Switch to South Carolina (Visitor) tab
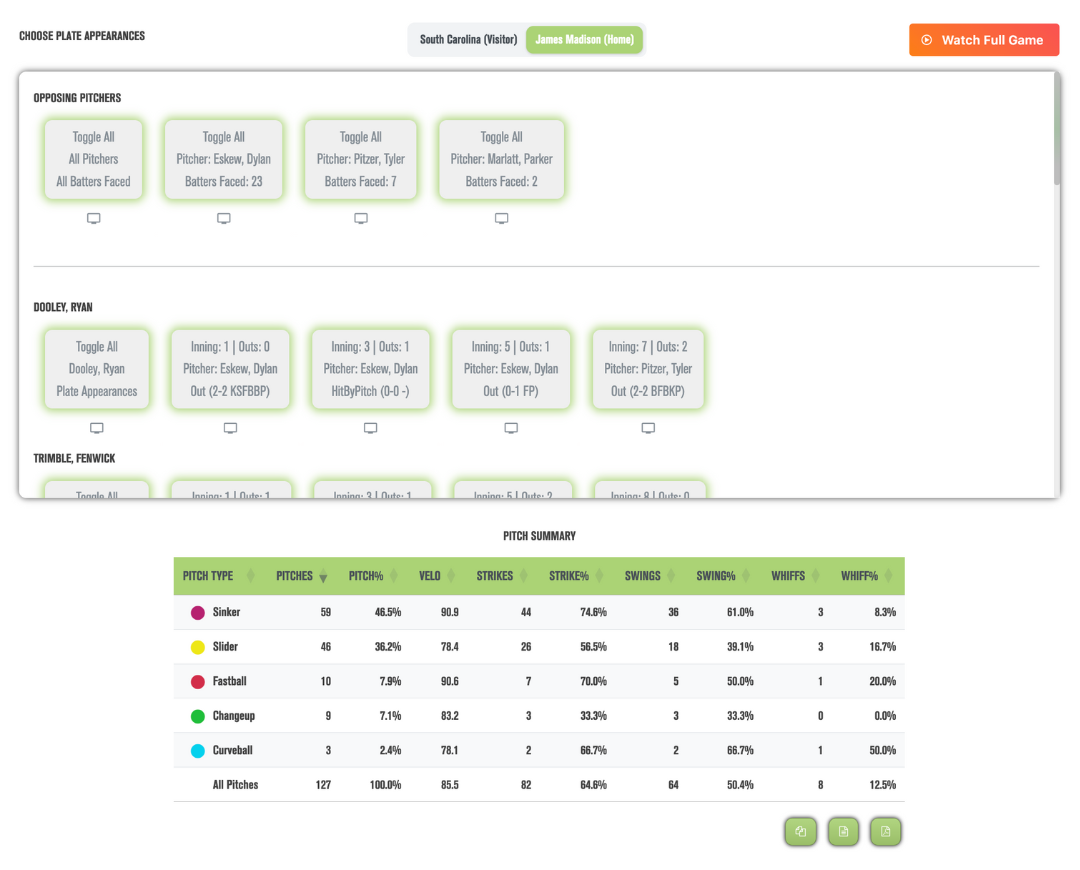The width and height of the screenshot is (1080, 870). (468, 40)
